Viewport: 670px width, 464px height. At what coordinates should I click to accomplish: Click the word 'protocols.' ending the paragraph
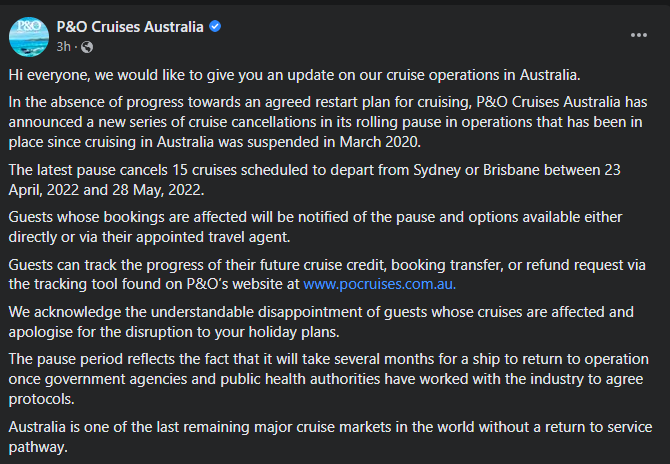pos(41,399)
